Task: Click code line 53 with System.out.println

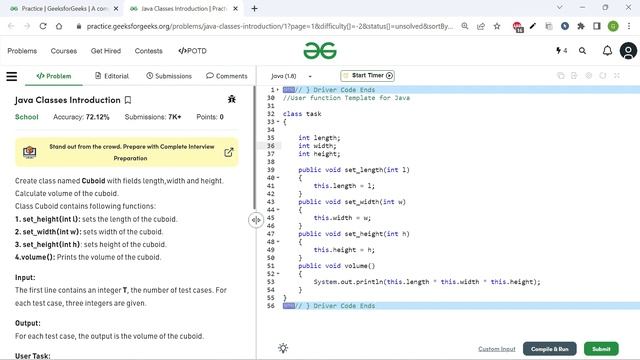Action: coord(427,282)
